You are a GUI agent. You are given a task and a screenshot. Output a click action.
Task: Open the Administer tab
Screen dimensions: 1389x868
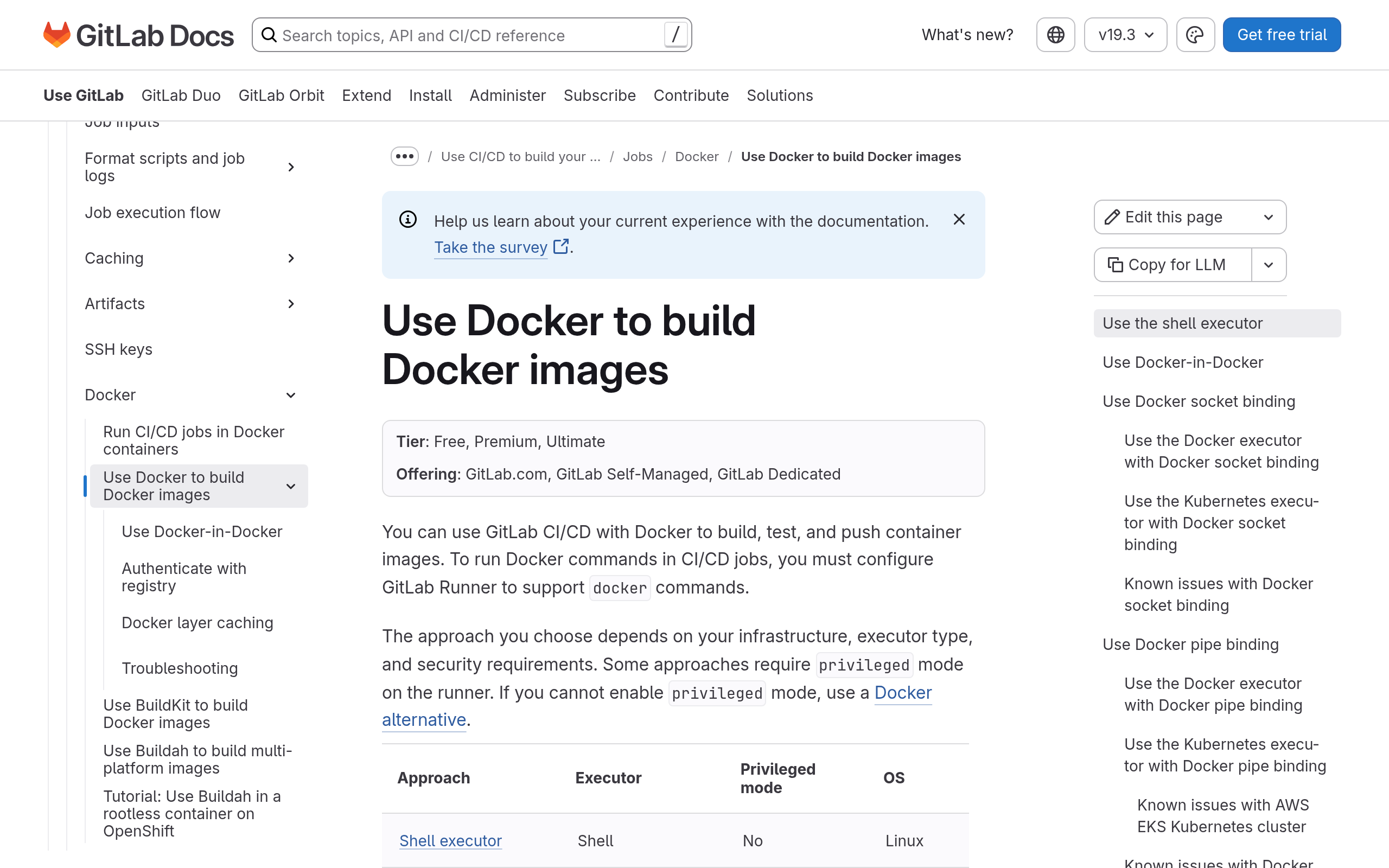click(x=507, y=95)
